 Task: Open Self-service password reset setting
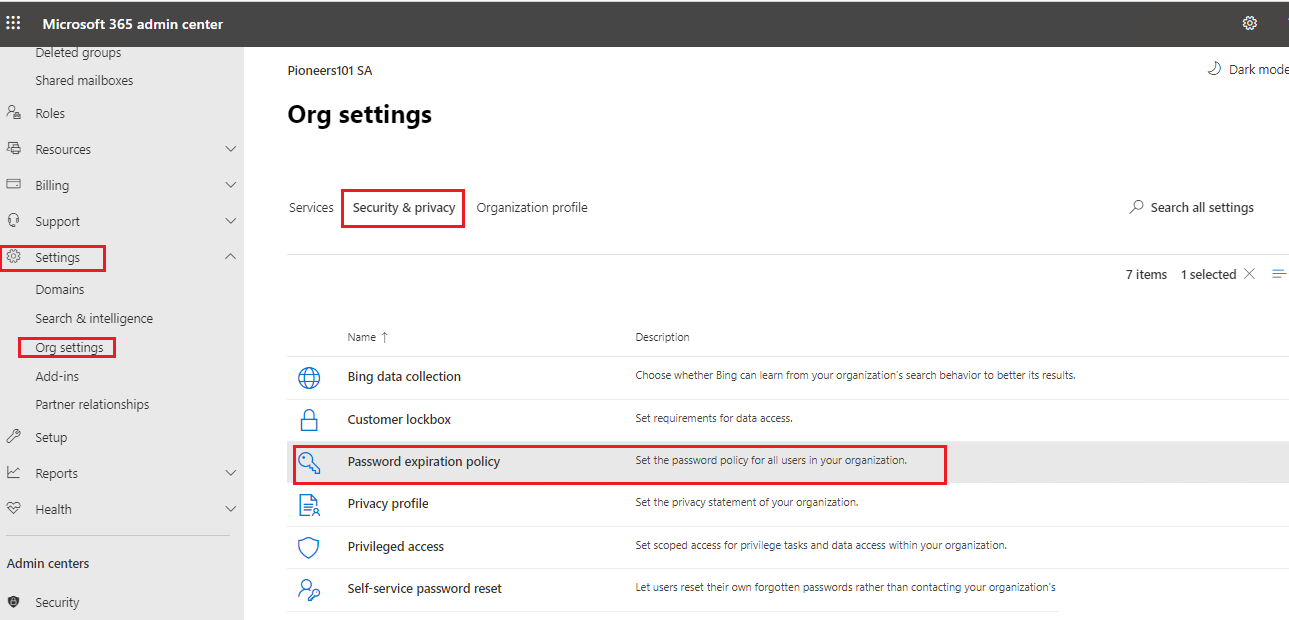click(x=425, y=589)
